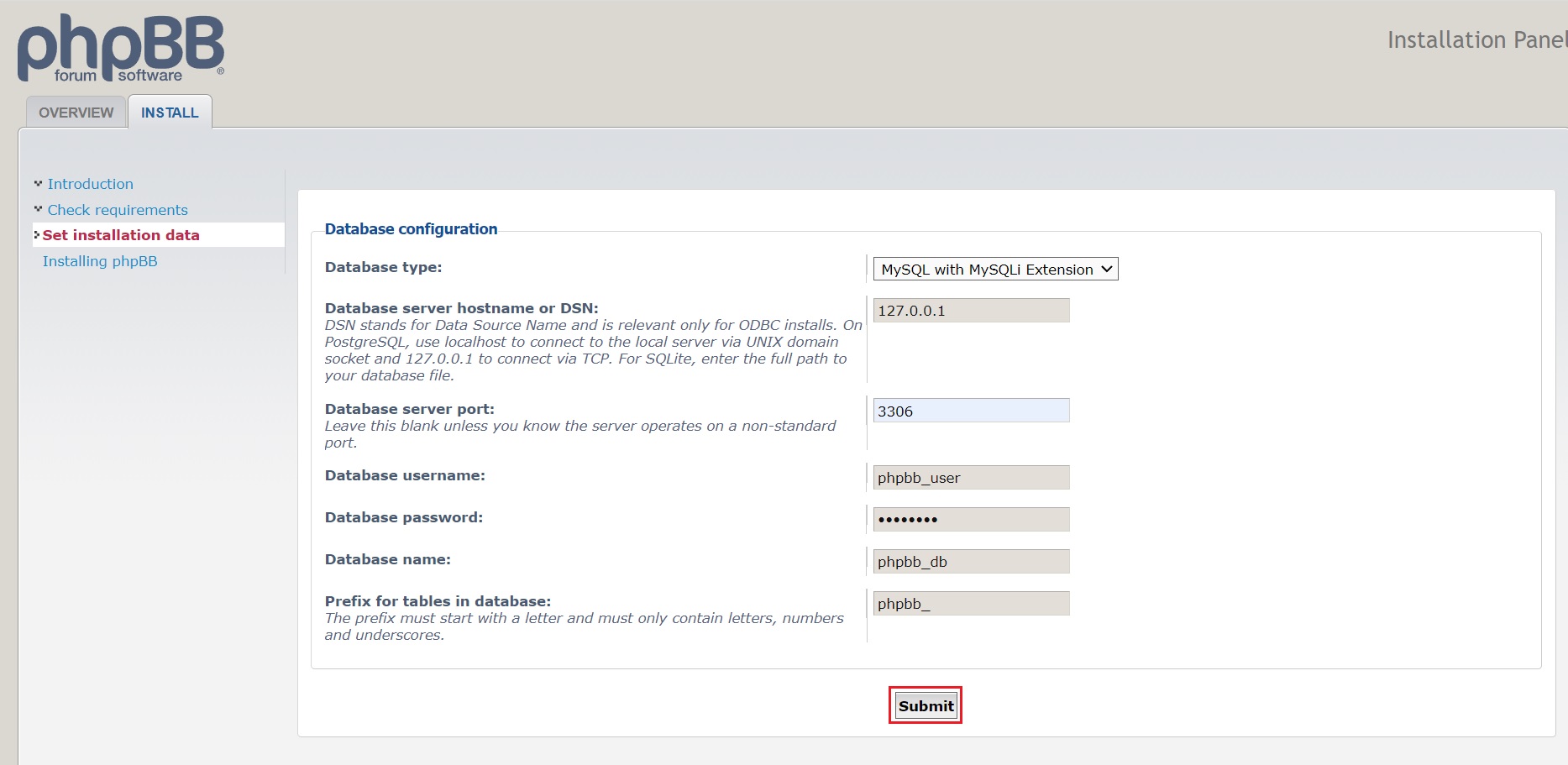
Task: Click the Installing phpBB sidebar item
Action: [100, 261]
